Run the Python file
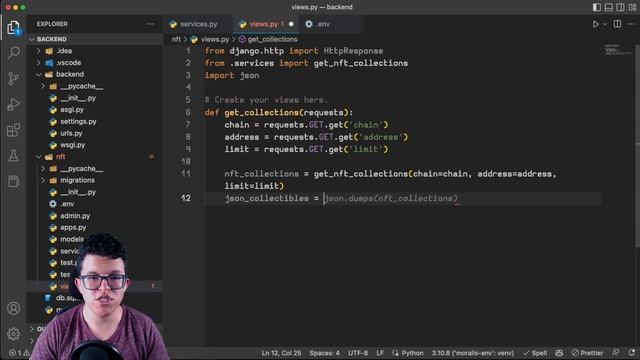 [596, 24]
